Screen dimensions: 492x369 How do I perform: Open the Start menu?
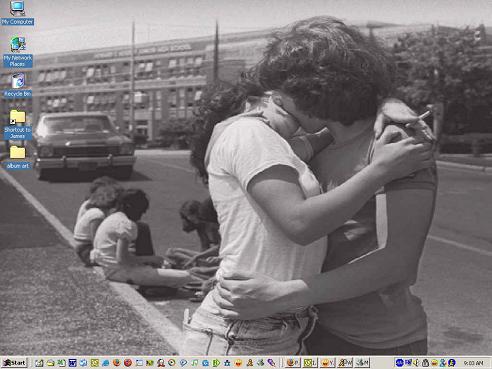click(14, 363)
